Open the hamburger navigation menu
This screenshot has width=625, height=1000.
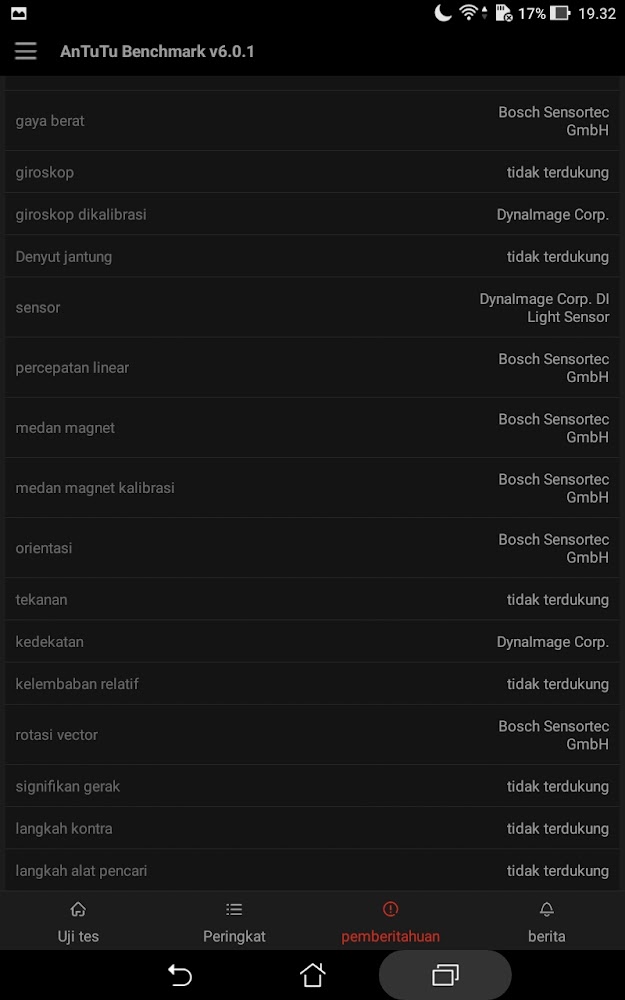[26, 51]
